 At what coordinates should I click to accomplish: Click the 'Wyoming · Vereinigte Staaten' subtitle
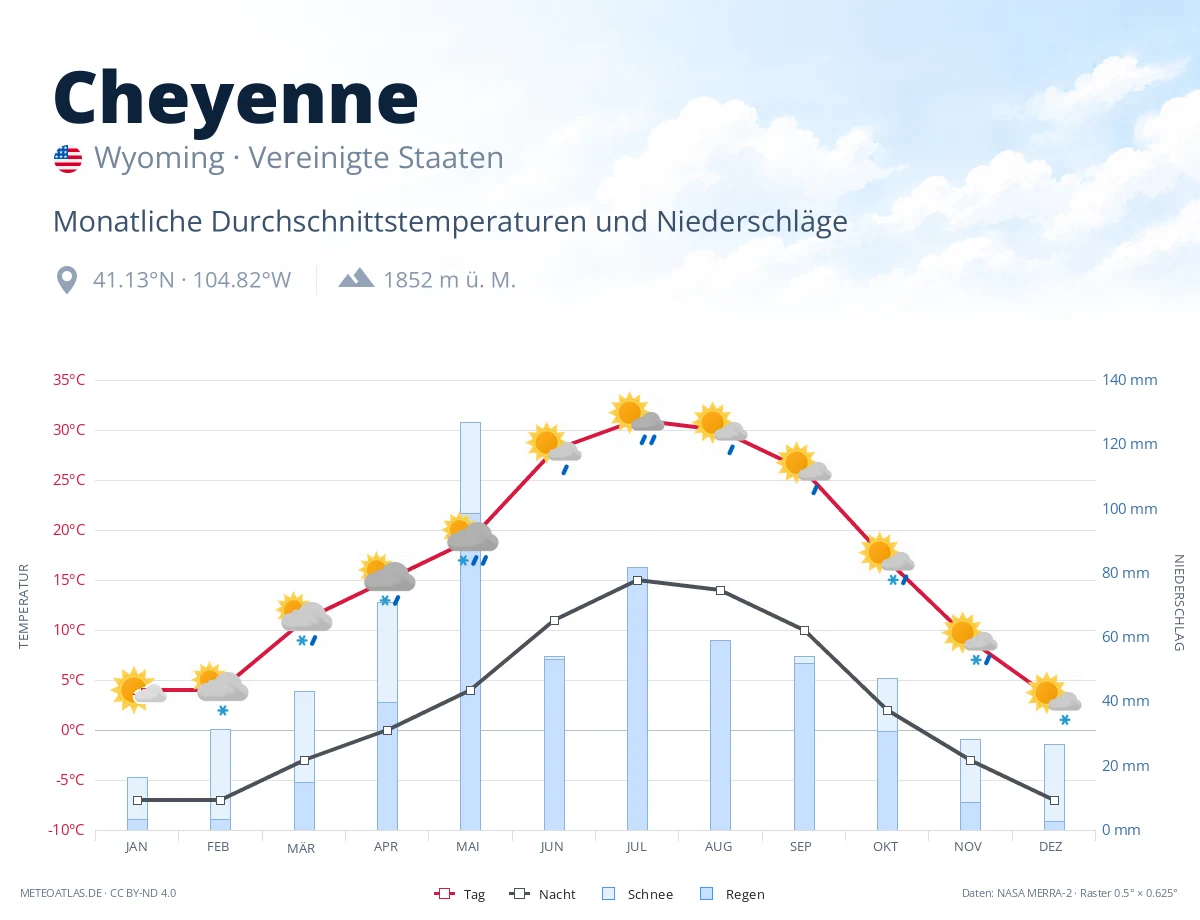pyautogui.click(x=298, y=158)
